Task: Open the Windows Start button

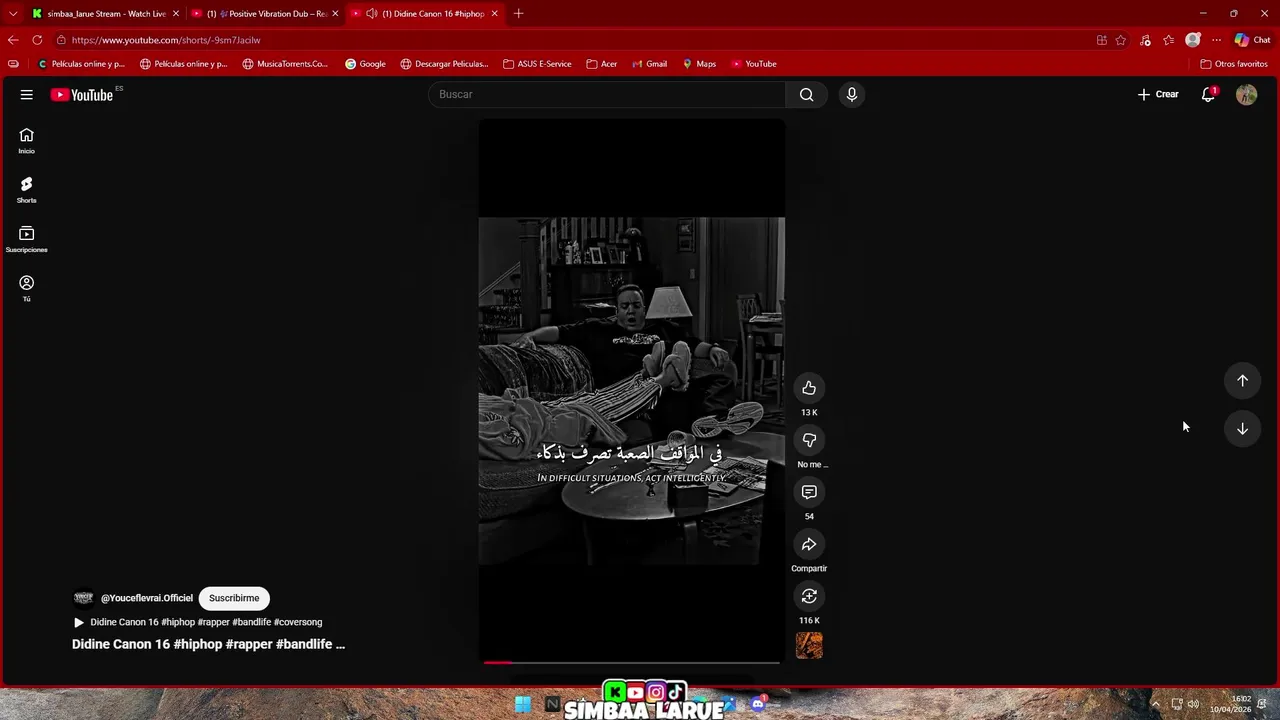Action: point(523,704)
